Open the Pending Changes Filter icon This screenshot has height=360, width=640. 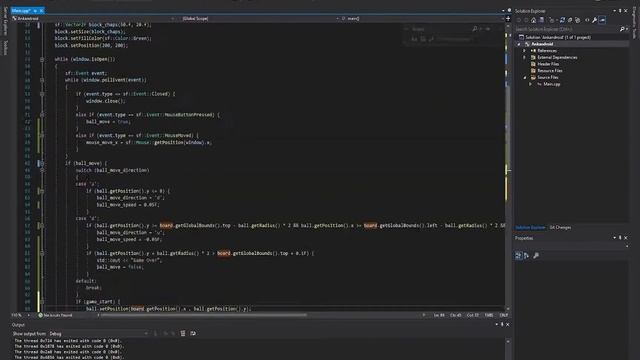[x=552, y=20]
